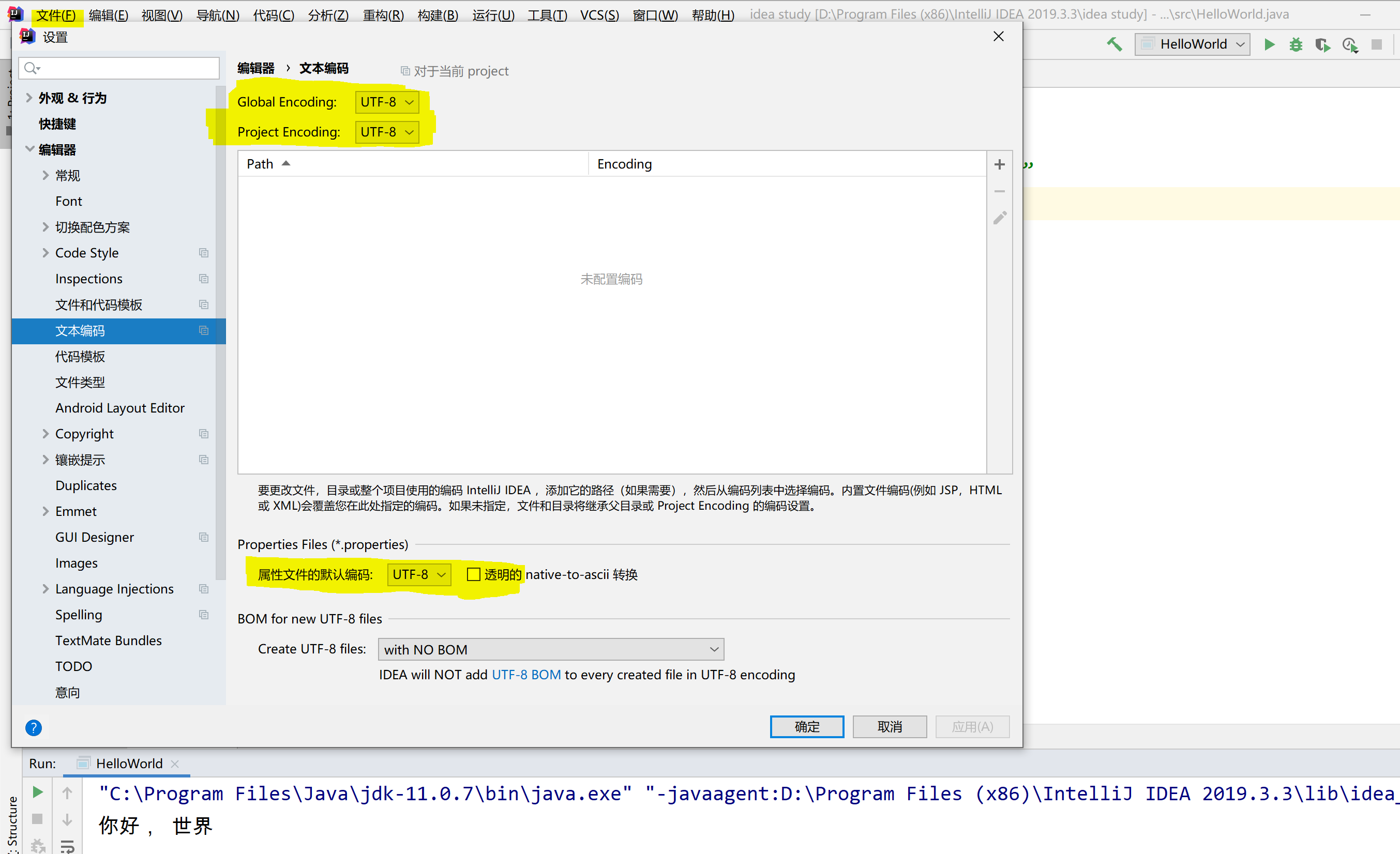Click the help question mark icon
This screenshot has width=1400, height=854.
click(x=34, y=727)
